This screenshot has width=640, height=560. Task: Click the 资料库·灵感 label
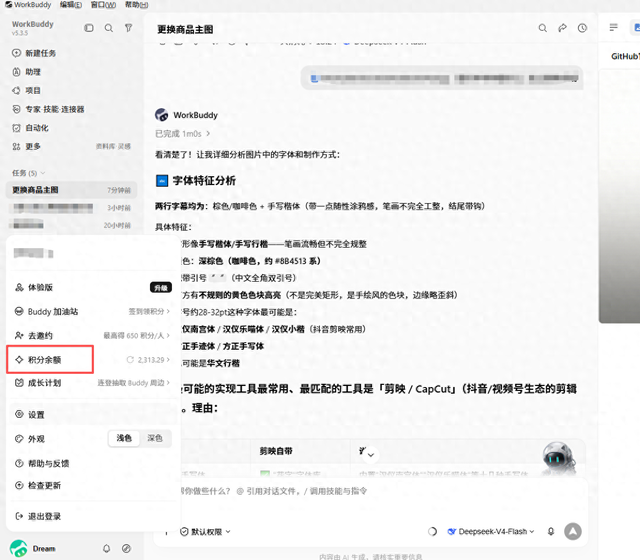(x=113, y=147)
